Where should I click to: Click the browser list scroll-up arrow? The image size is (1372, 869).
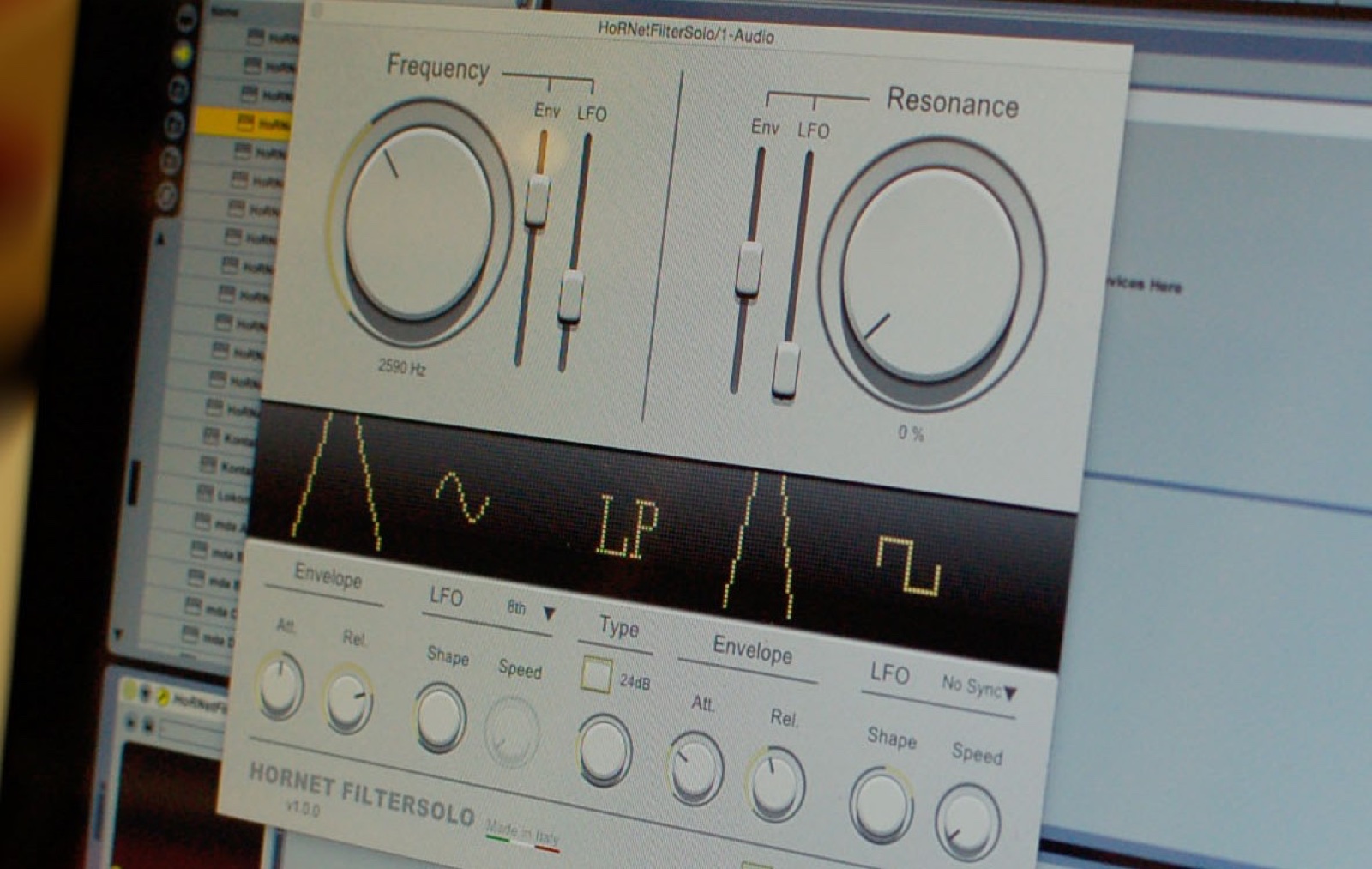click(x=160, y=238)
